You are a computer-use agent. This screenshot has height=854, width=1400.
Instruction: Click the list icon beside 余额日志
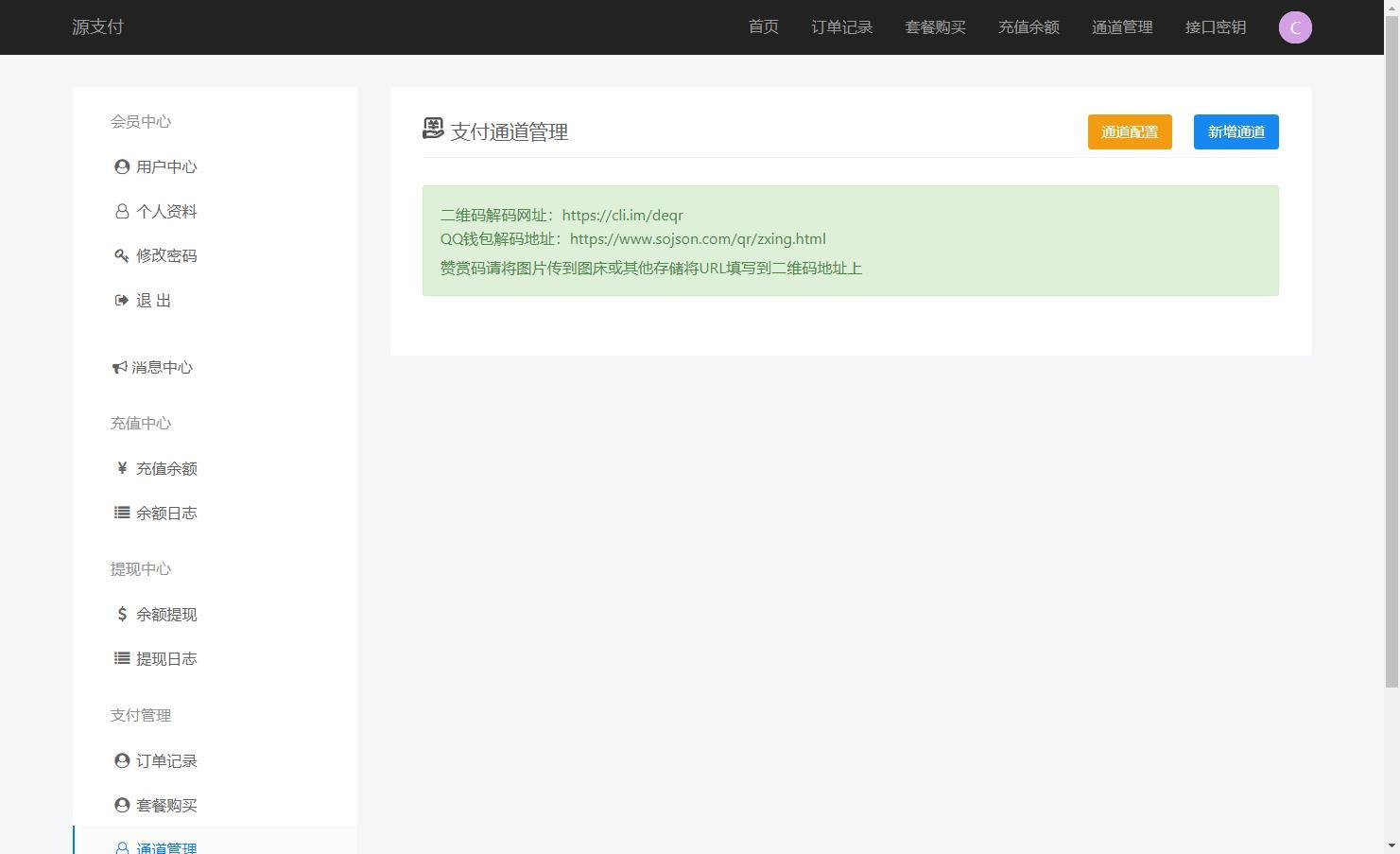122,513
